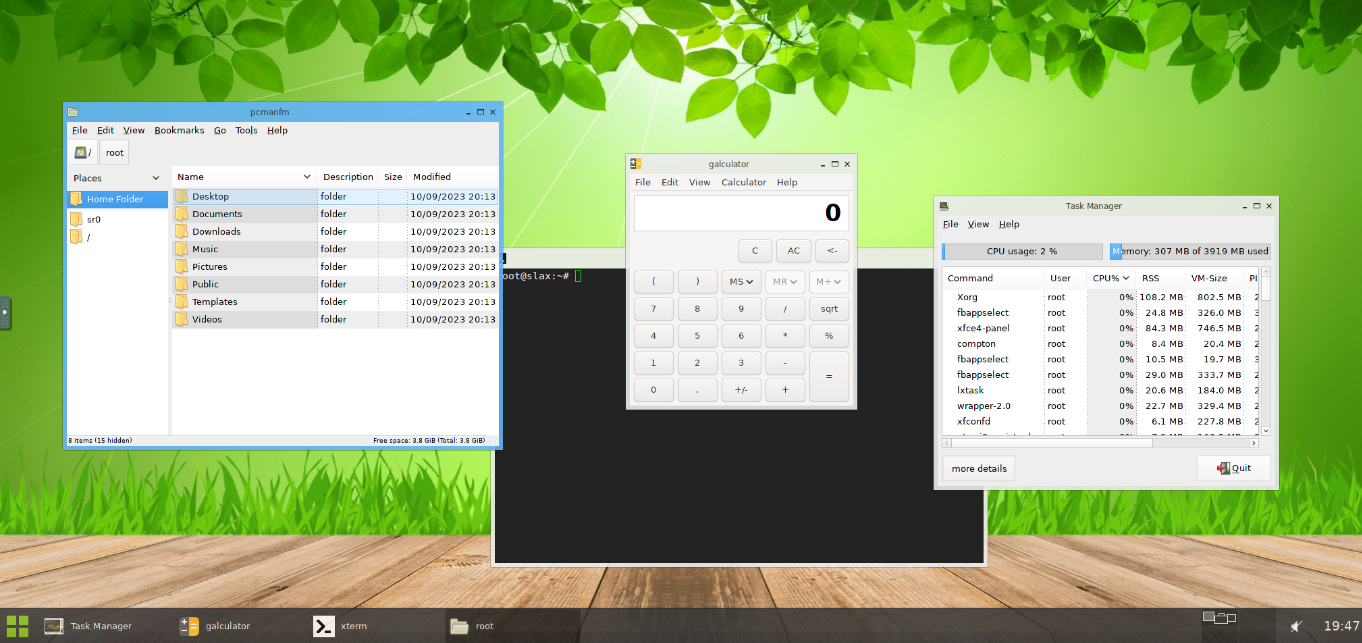Click the Memory usage progress bar

click(x=1190, y=251)
